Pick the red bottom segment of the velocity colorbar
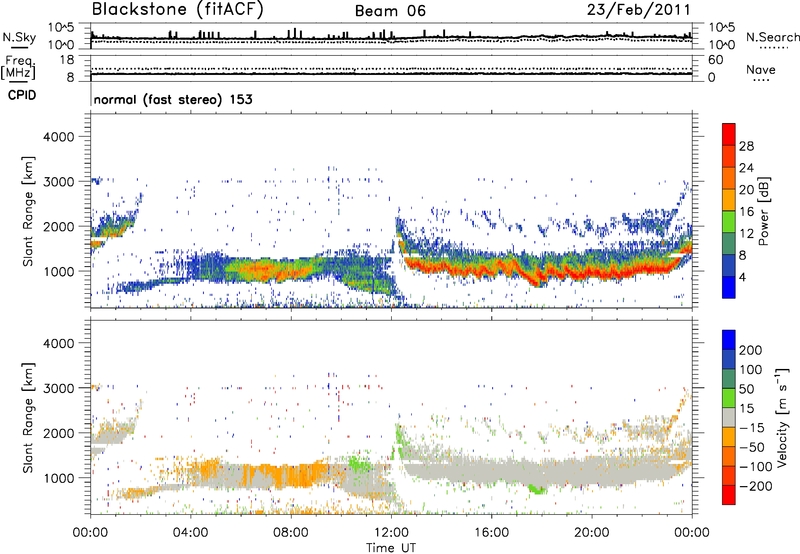The height and width of the screenshot is (554, 800). pos(729,495)
